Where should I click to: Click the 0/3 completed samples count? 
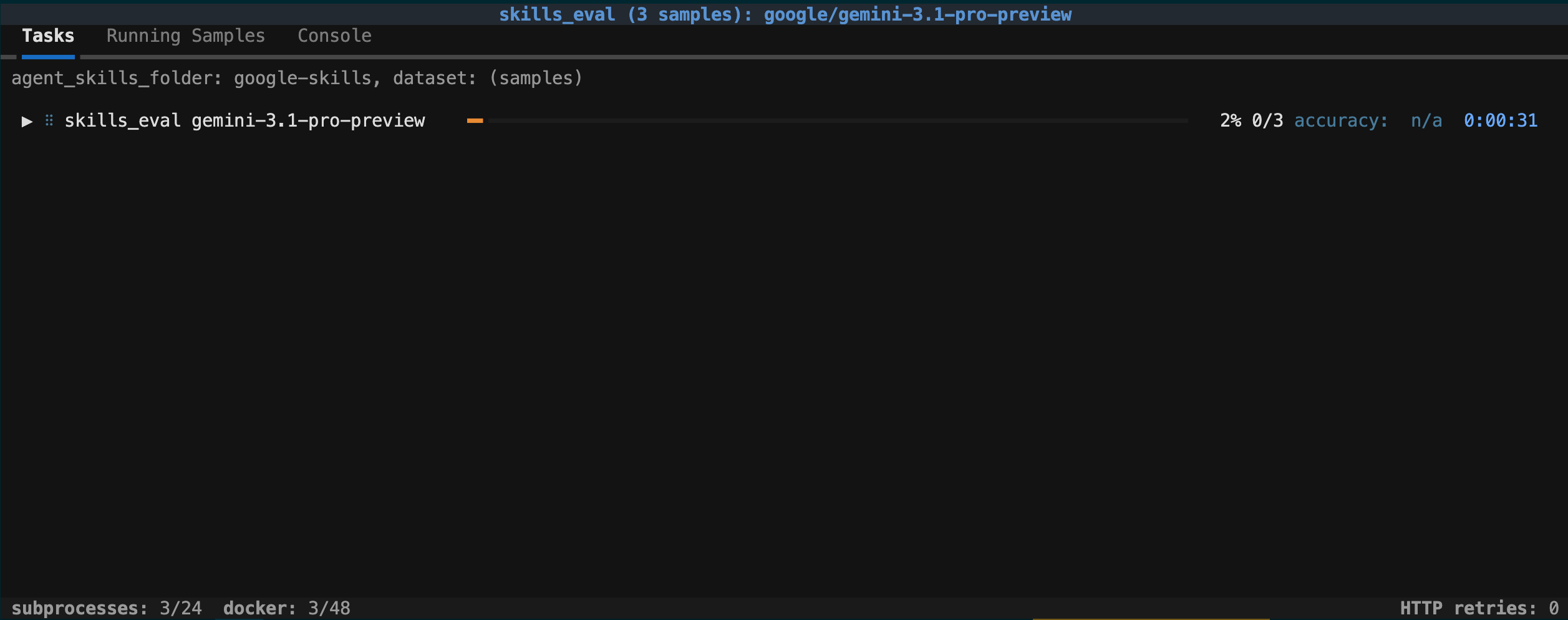[x=1267, y=120]
